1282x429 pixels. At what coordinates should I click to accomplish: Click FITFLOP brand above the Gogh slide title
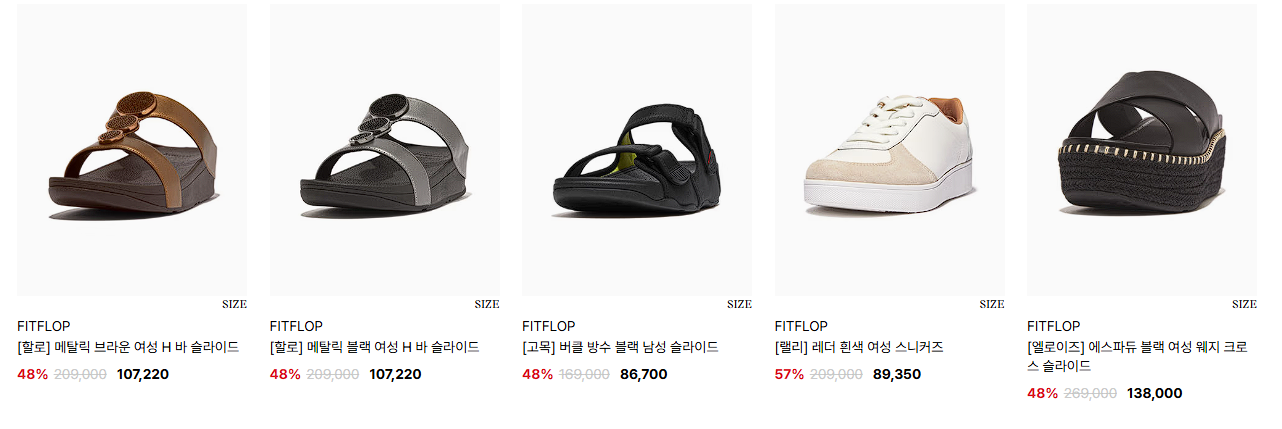pos(549,326)
